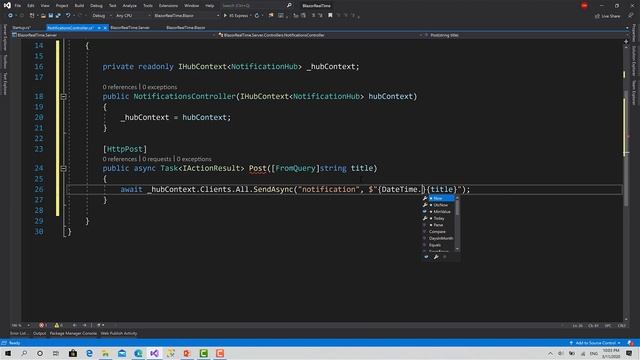This screenshot has height=360, width=640.
Task: Click the Navigate Backward toolbar icon
Action: click(10, 16)
